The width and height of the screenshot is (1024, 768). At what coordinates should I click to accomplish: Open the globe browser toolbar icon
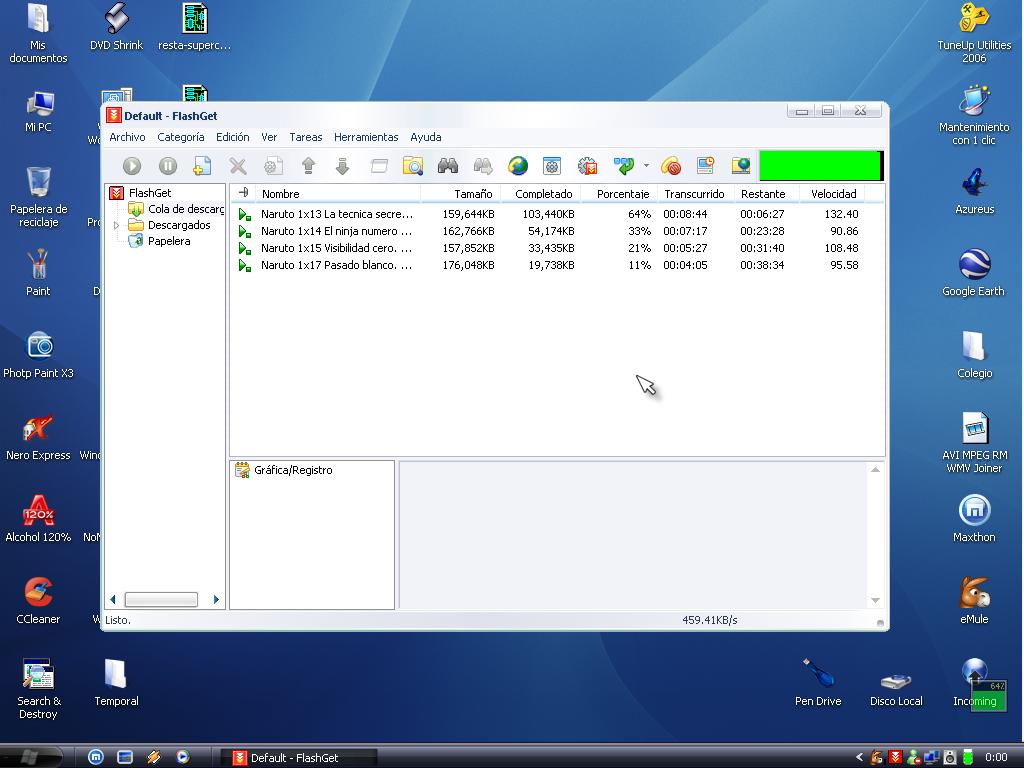[518, 166]
